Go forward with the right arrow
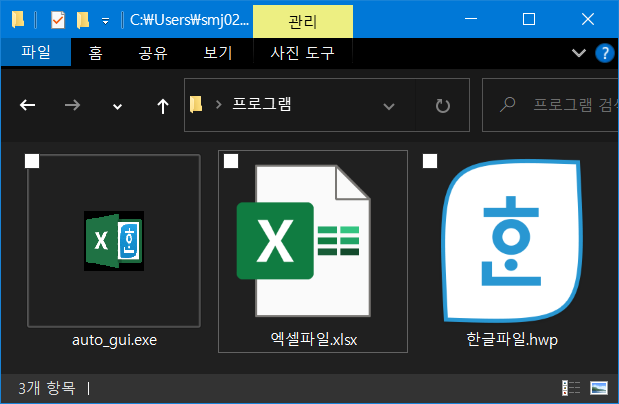Viewport: 619px width, 404px height. [72, 105]
